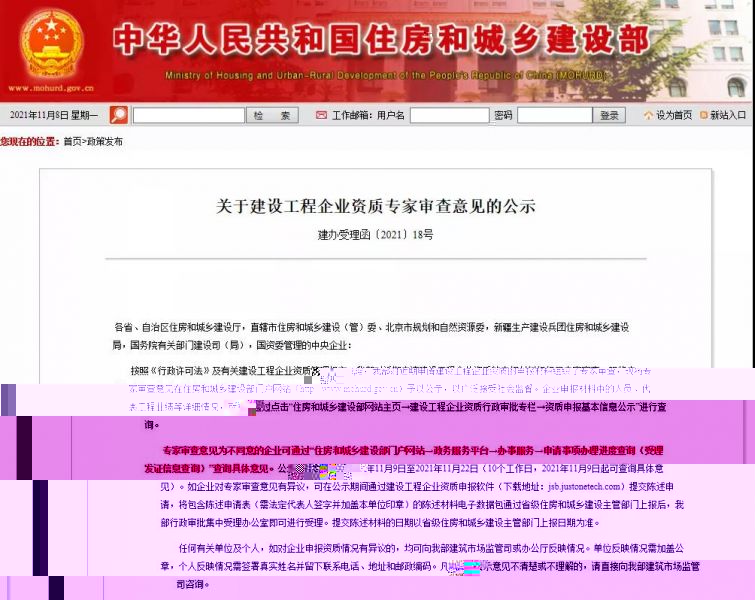The width and height of the screenshot is (755, 600).
Task: Focus the 用户名 username field
Action: pos(449,116)
